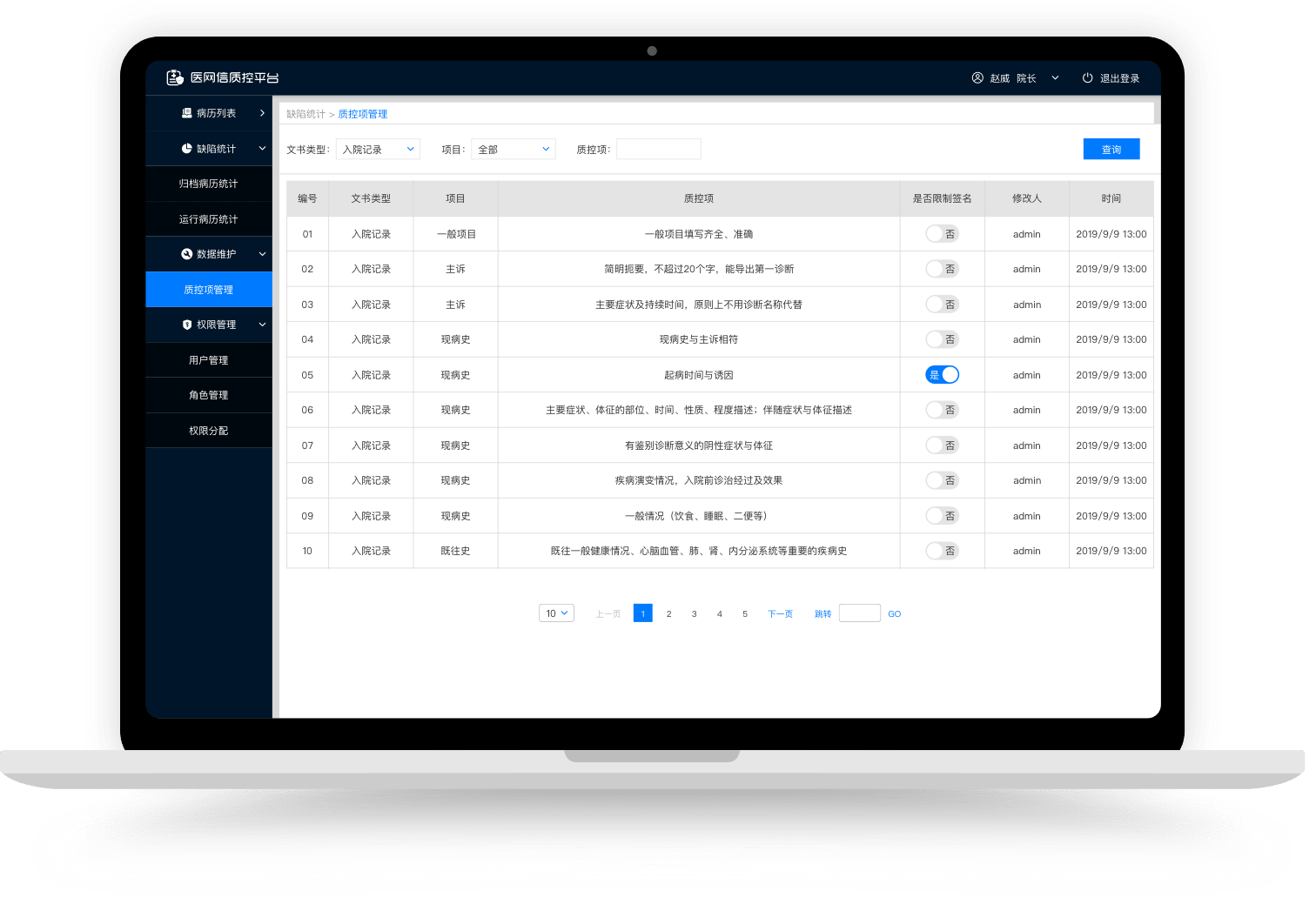Click the GO button in pagination
The height and width of the screenshot is (911, 1316).
pos(895,614)
